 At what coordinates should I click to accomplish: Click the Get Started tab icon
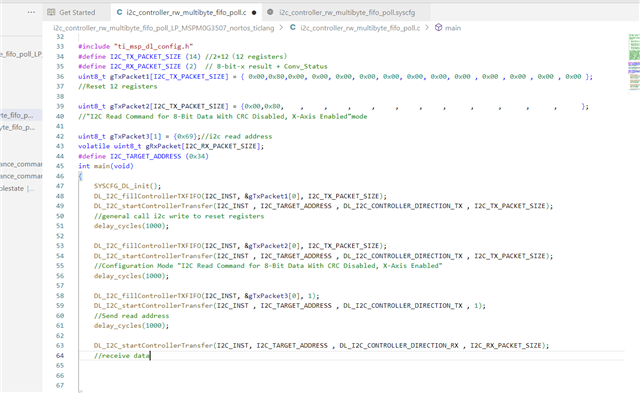click(x=51, y=12)
